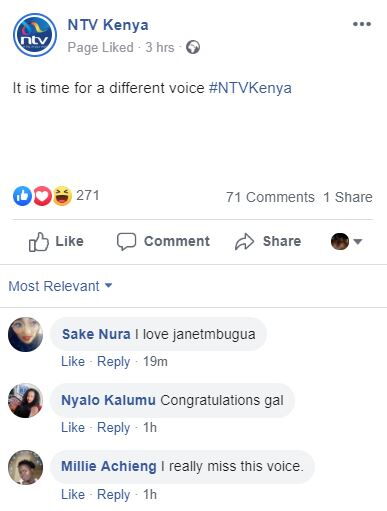Screen dimensions: 387x511
Task: Click the red heart reaction icon
Action: pyautogui.click(x=42, y=196)
